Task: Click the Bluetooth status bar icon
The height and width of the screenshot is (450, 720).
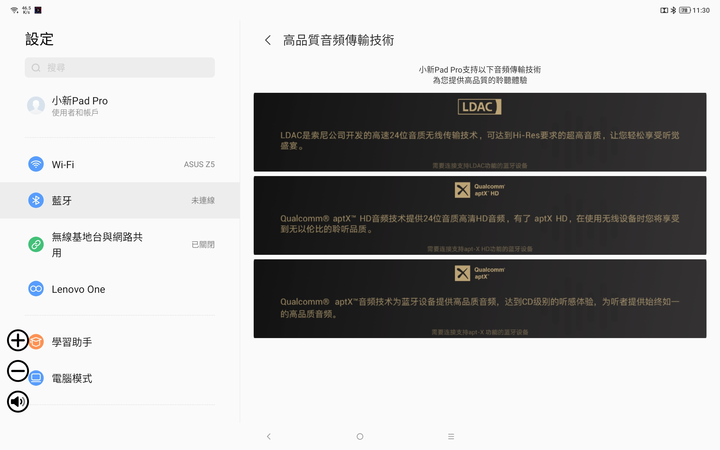Action: coord(673,10)
